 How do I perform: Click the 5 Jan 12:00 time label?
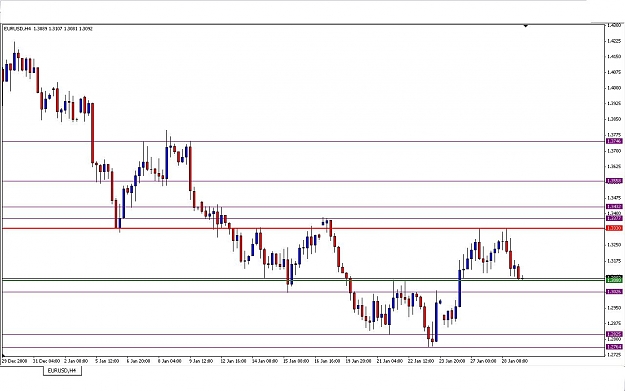pos(107,361)
